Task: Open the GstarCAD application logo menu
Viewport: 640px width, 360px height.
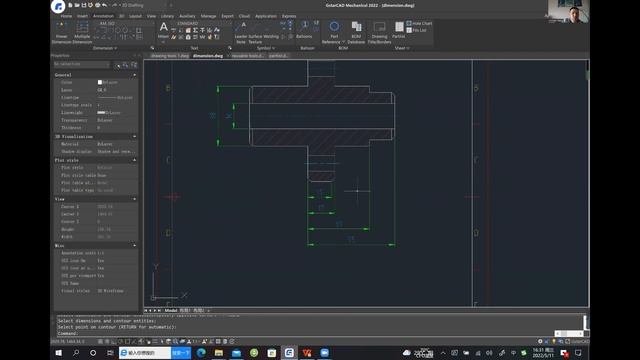Action: pos(58,7)
